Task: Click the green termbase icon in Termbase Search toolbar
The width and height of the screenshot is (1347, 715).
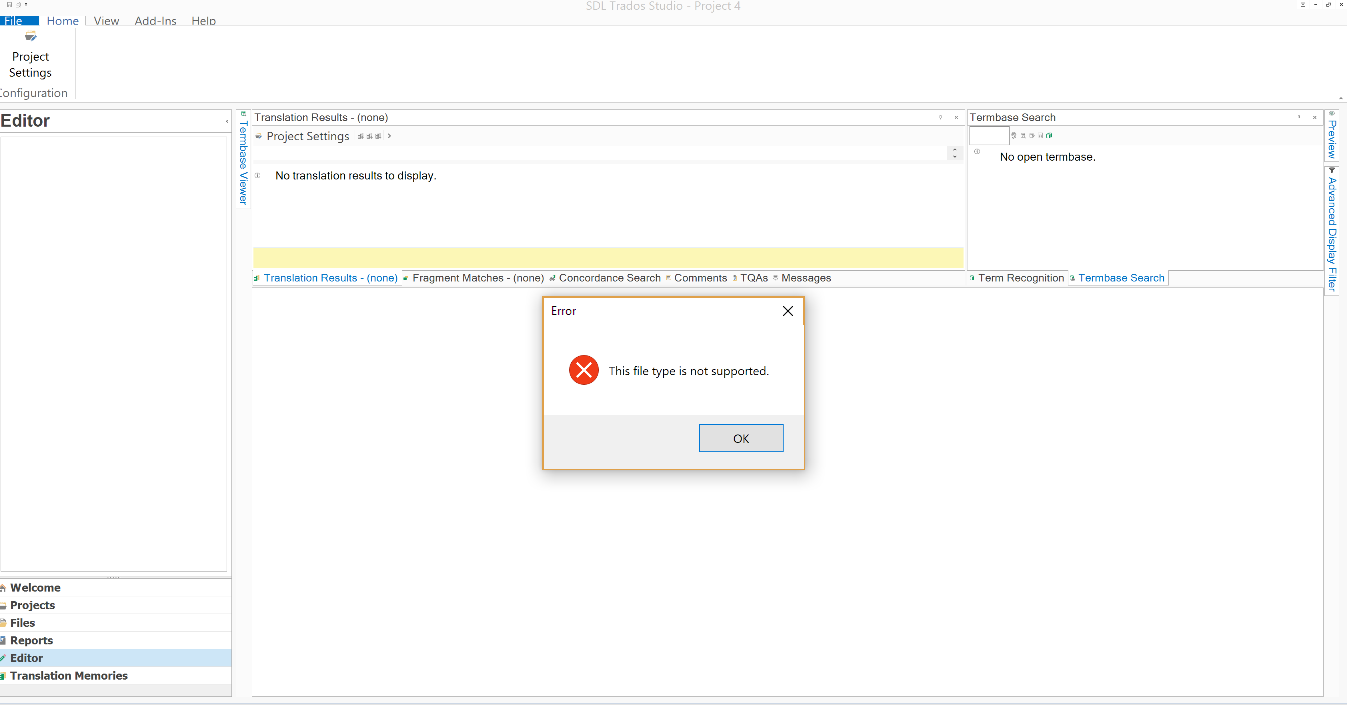Action: point(1048,135)
